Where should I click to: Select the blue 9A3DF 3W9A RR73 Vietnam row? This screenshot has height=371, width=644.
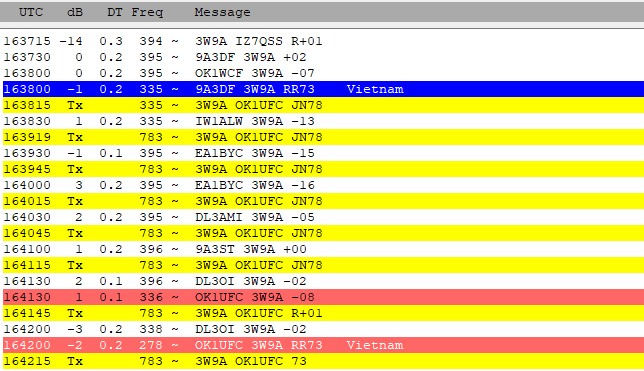pyautogui.click(x=323, y=89)
